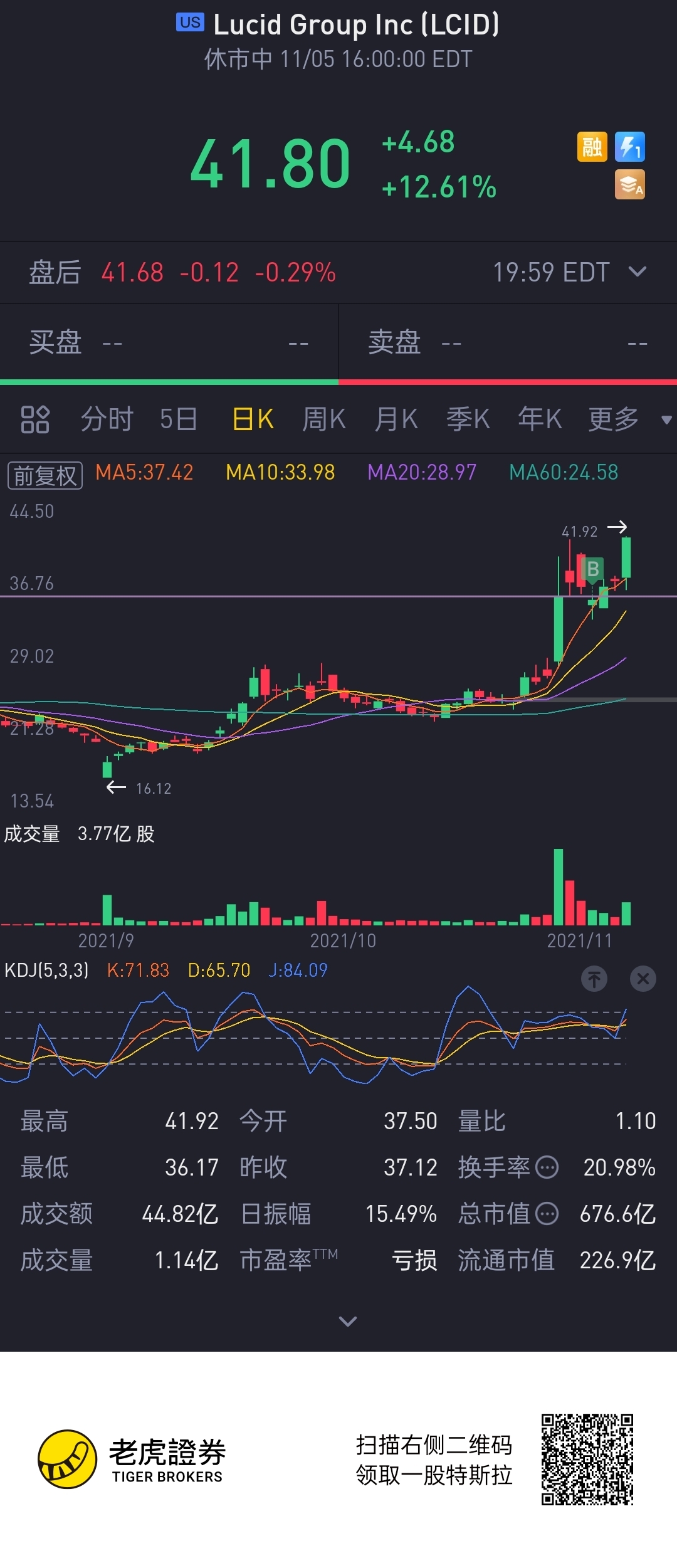Switch to 分时 intraday tab
The image size is (677, 1568).
click(107, 419)
